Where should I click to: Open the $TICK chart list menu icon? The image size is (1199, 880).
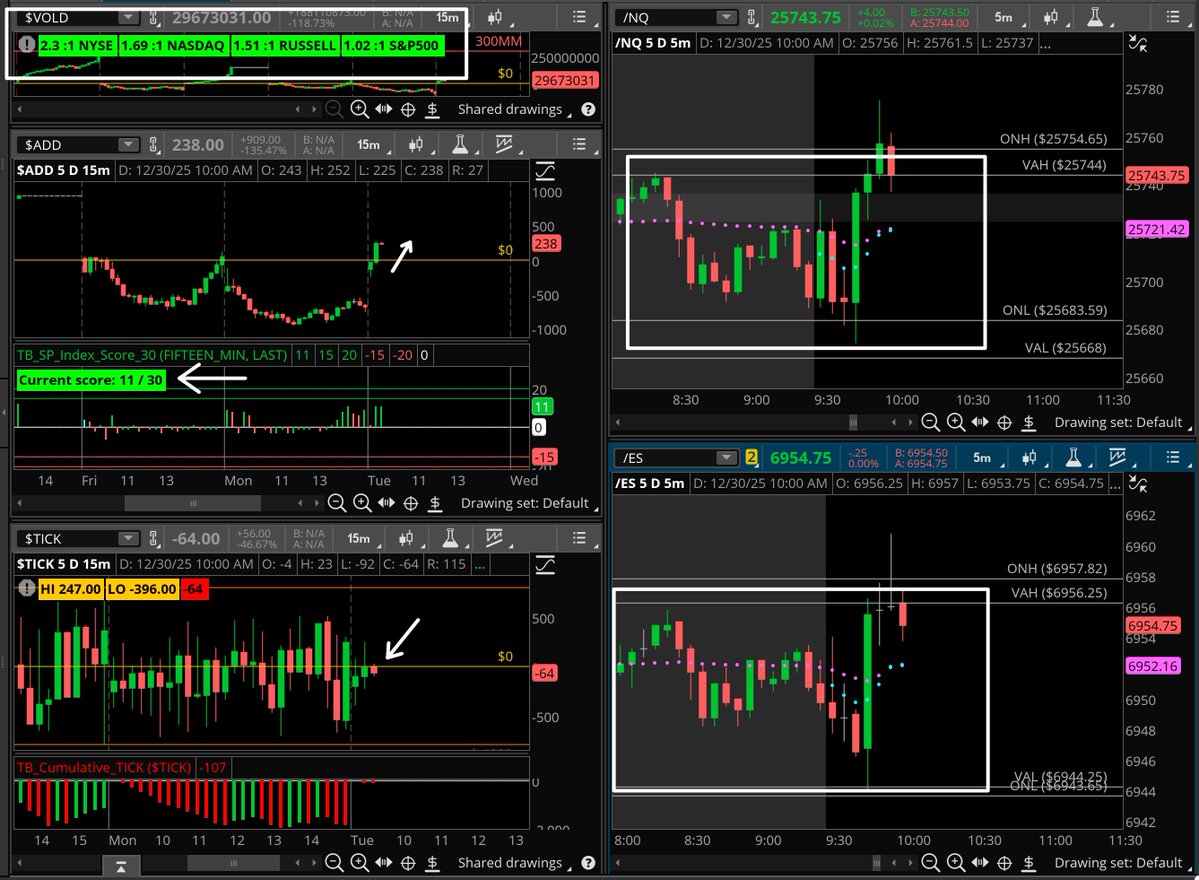pyautogui.click(x=580, y=539)
